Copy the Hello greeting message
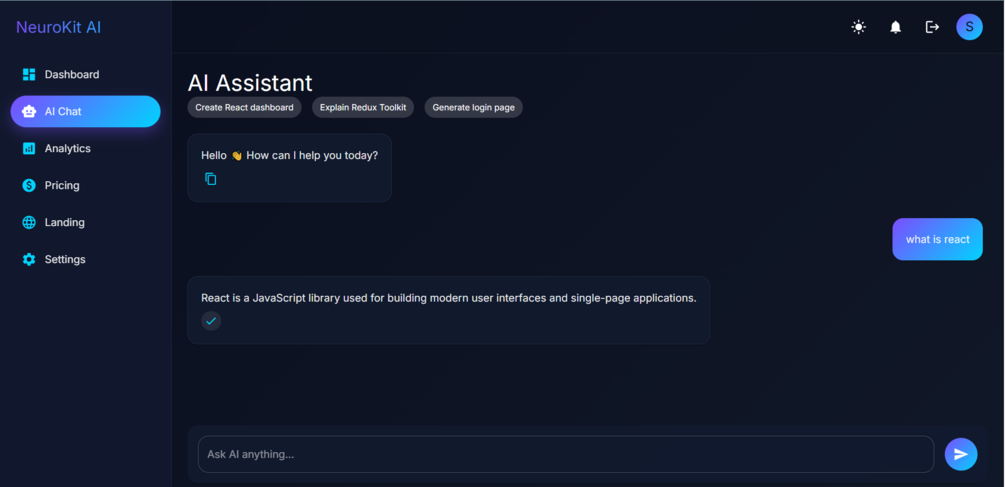The height and width of the screenshot is (487, 1005). pyautogui.click(x=211, y=179)
